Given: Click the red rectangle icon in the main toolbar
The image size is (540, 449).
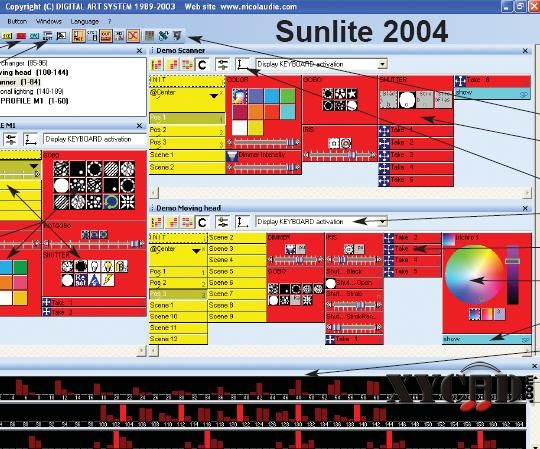Looking at the screenshot, I should pos(21,36).
